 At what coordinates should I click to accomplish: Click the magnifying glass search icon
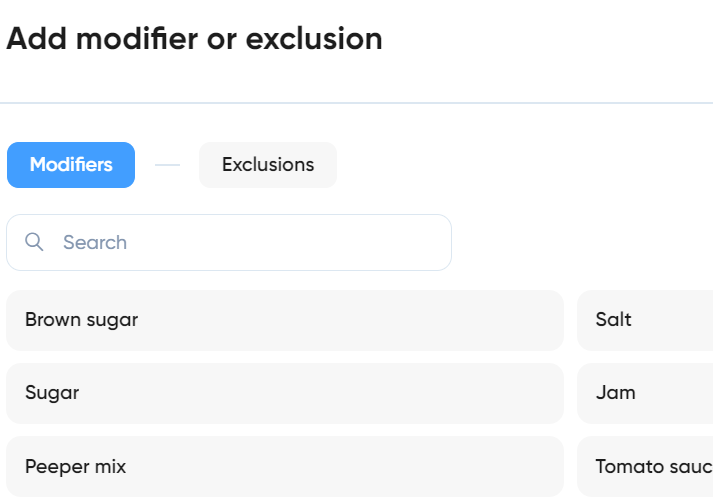pyautogui.click(x=34, y=242)
